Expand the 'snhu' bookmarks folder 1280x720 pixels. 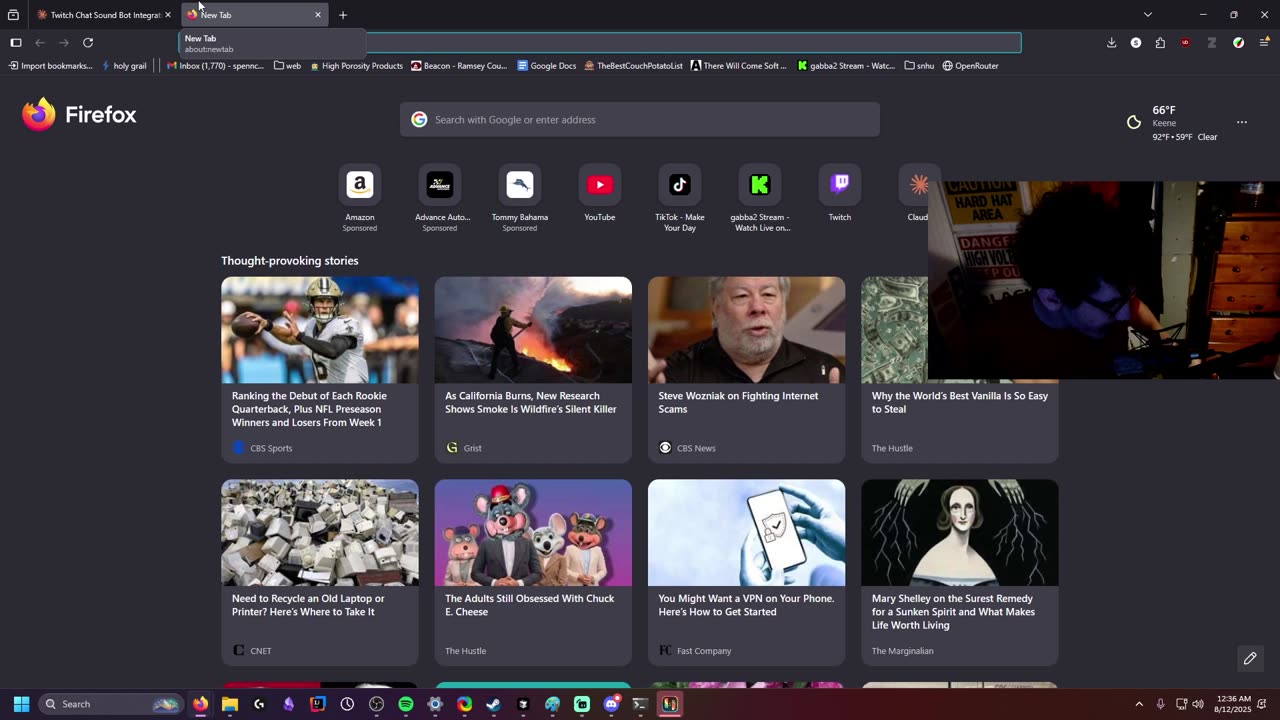919,66
